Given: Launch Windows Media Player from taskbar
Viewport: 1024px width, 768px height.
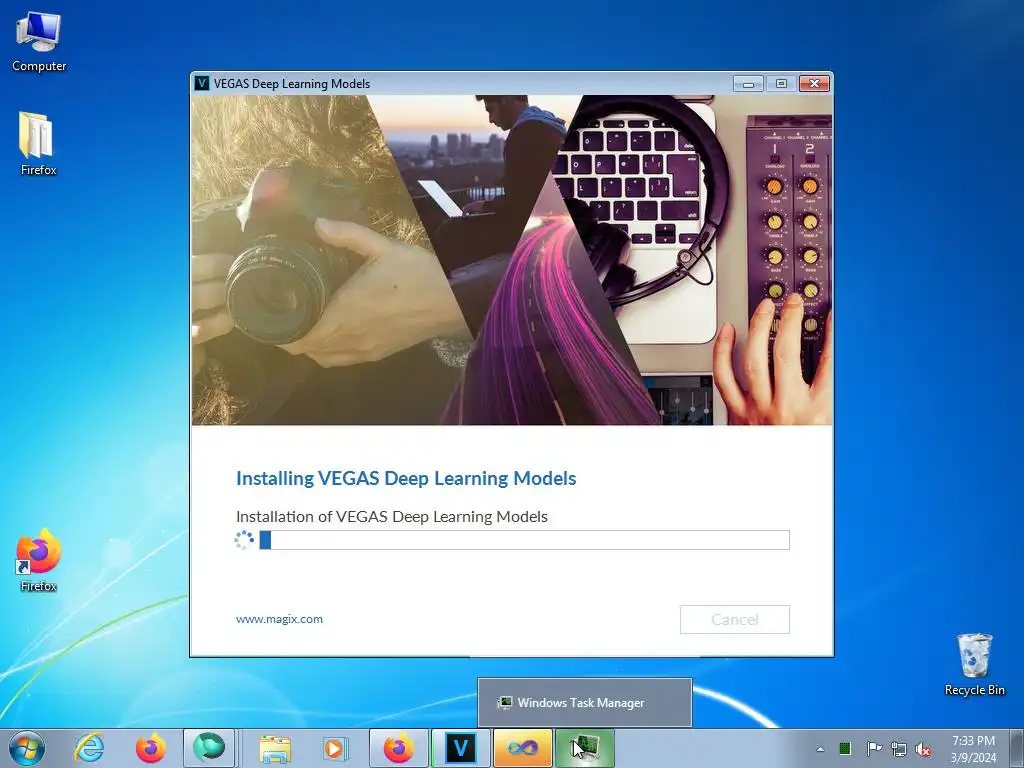Looking at the screenshot, I should coord(335,748).
